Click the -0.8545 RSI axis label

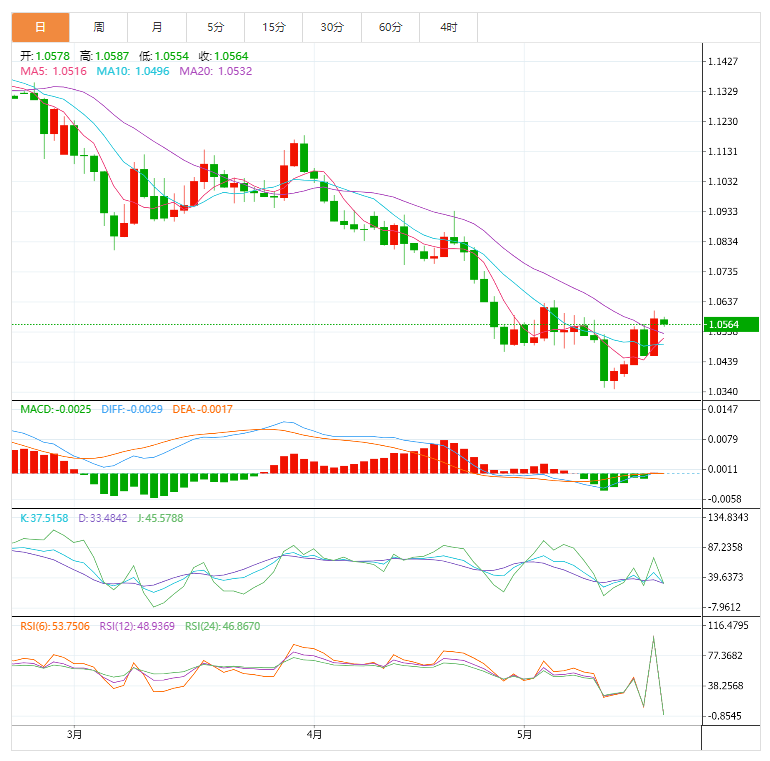[x=723, y=716]
